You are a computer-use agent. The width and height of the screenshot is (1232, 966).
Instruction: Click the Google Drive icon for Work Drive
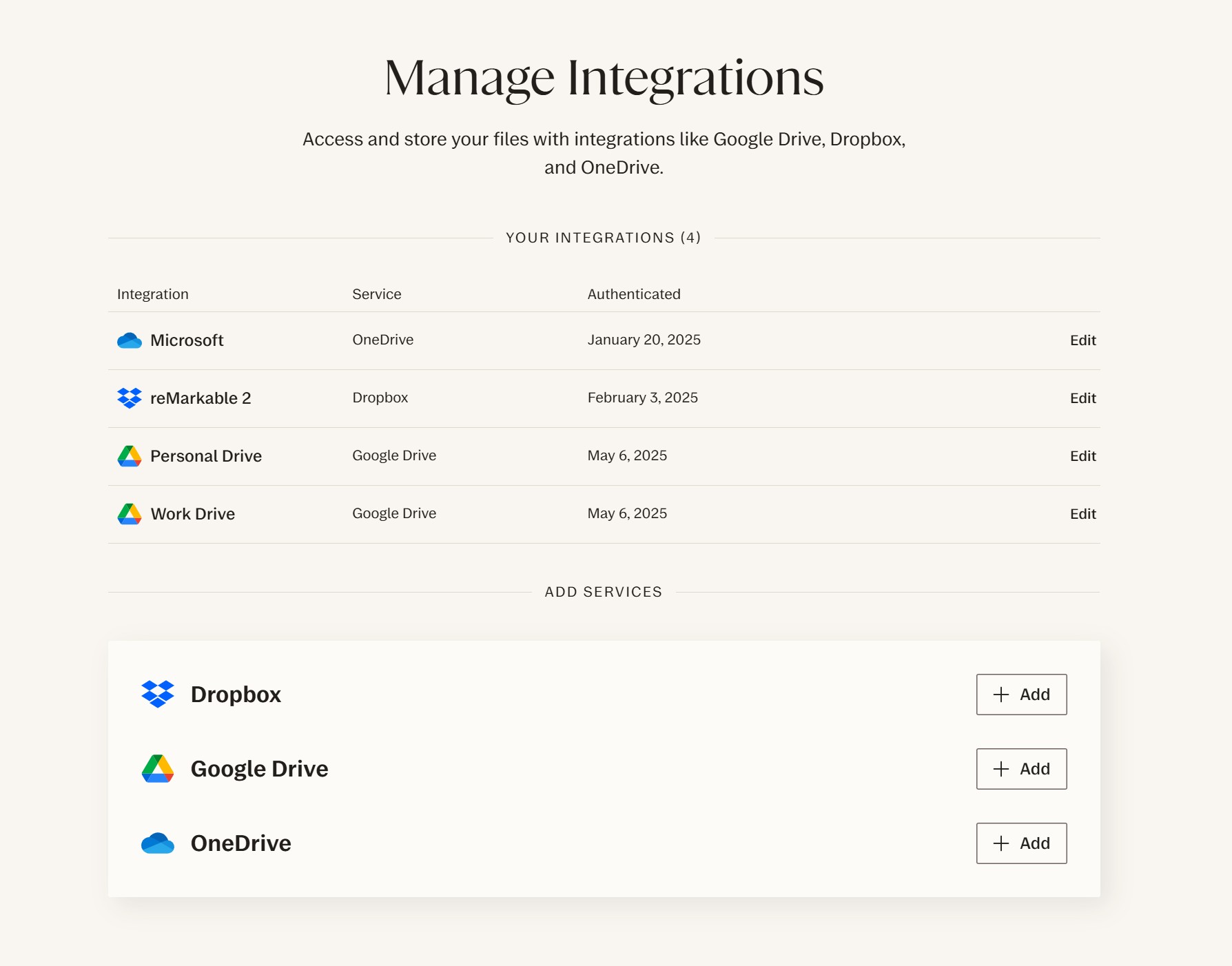130,514
